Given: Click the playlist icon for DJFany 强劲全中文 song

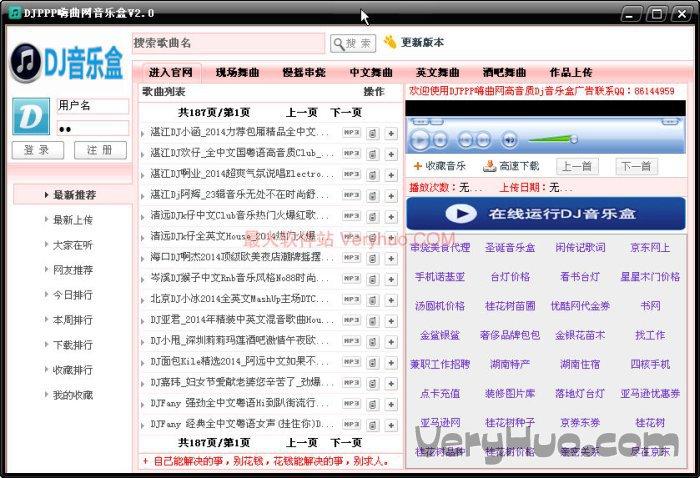Looking at the screenshot, I should tap(373, 404).
